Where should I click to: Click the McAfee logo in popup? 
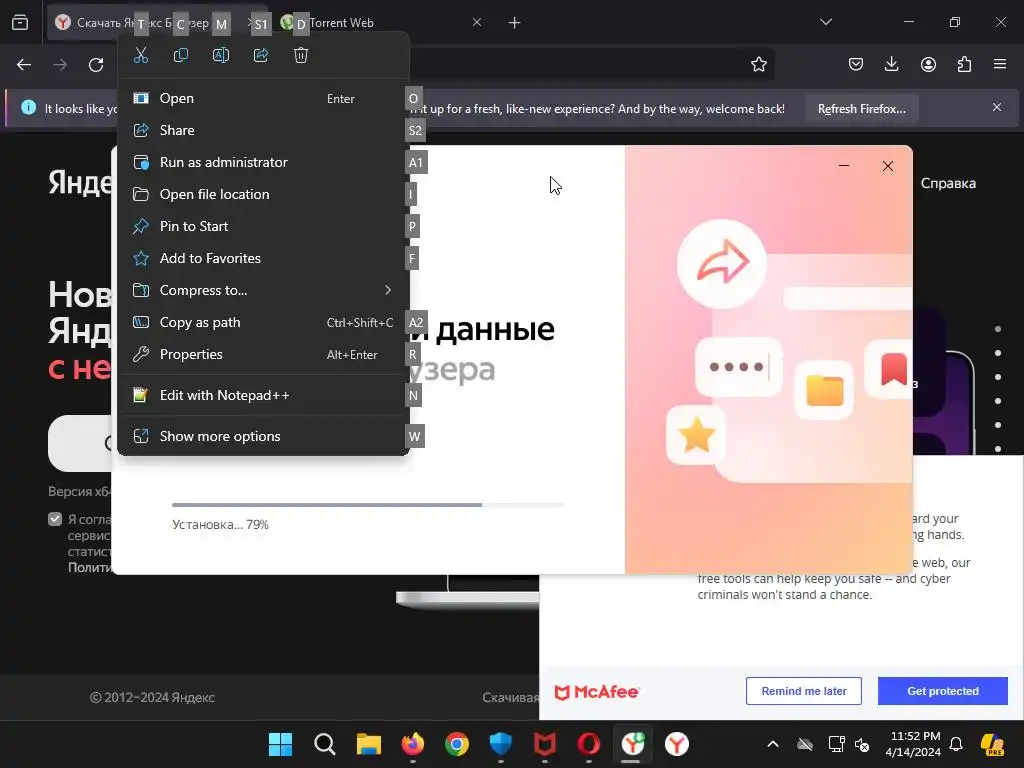(596, 692)
